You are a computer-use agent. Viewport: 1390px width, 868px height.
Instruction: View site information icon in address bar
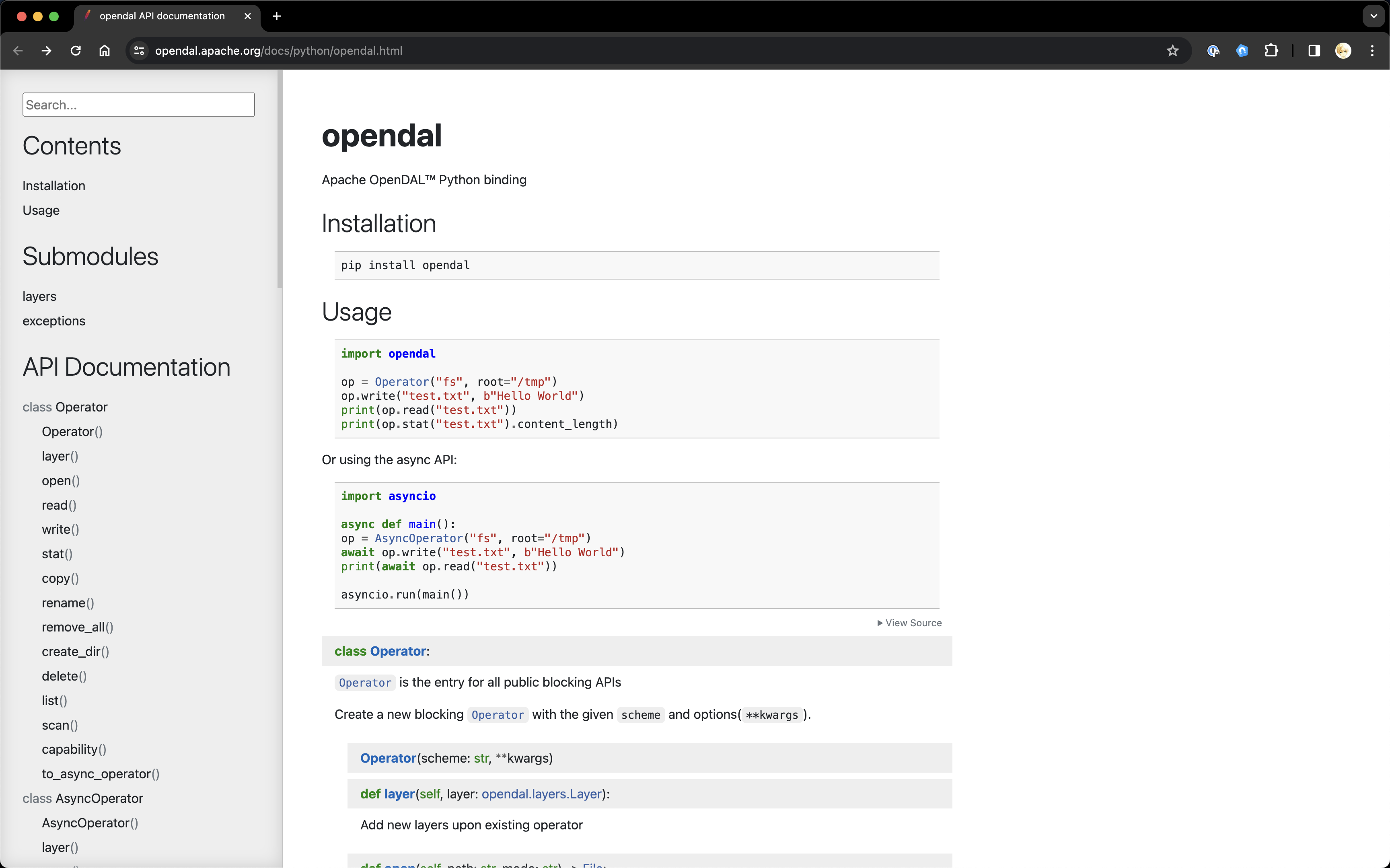pyautogui.click(x=139, y=51)
